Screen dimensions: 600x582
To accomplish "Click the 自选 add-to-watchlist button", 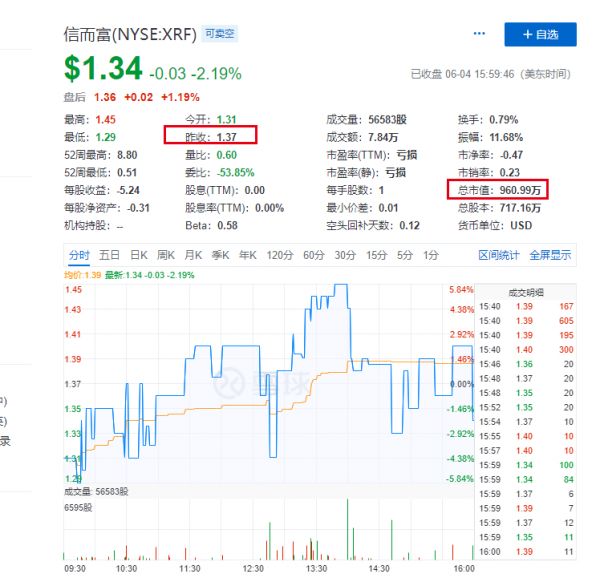I will (x=540, y=34).
